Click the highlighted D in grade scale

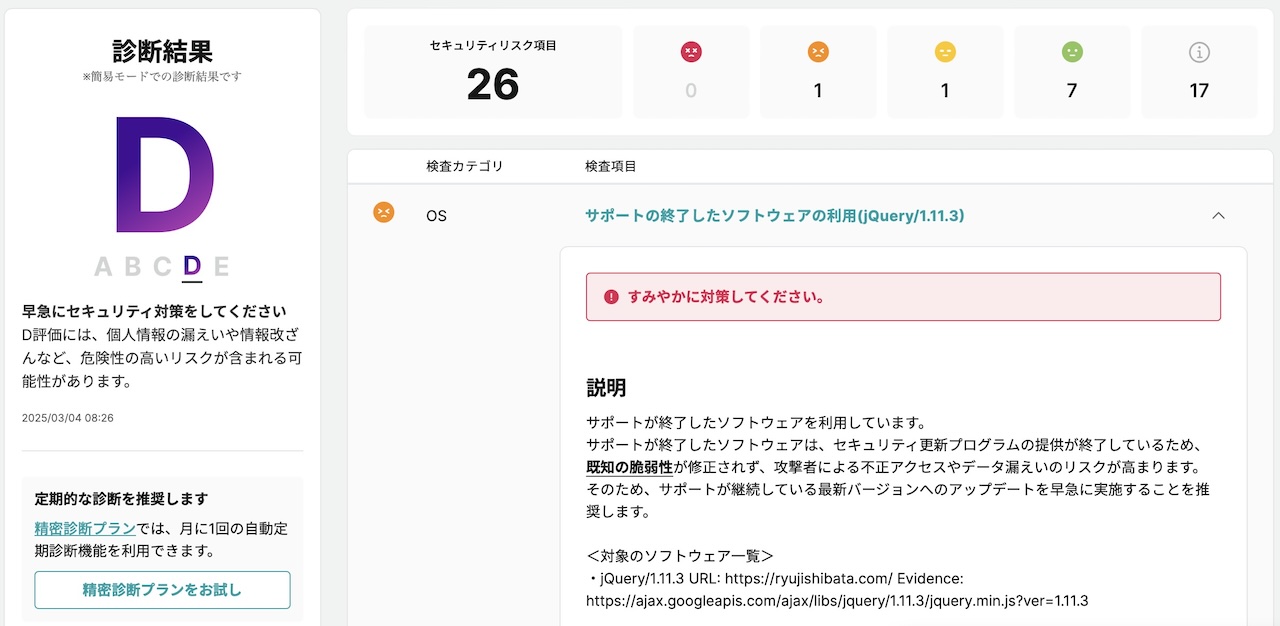point(192,266)
